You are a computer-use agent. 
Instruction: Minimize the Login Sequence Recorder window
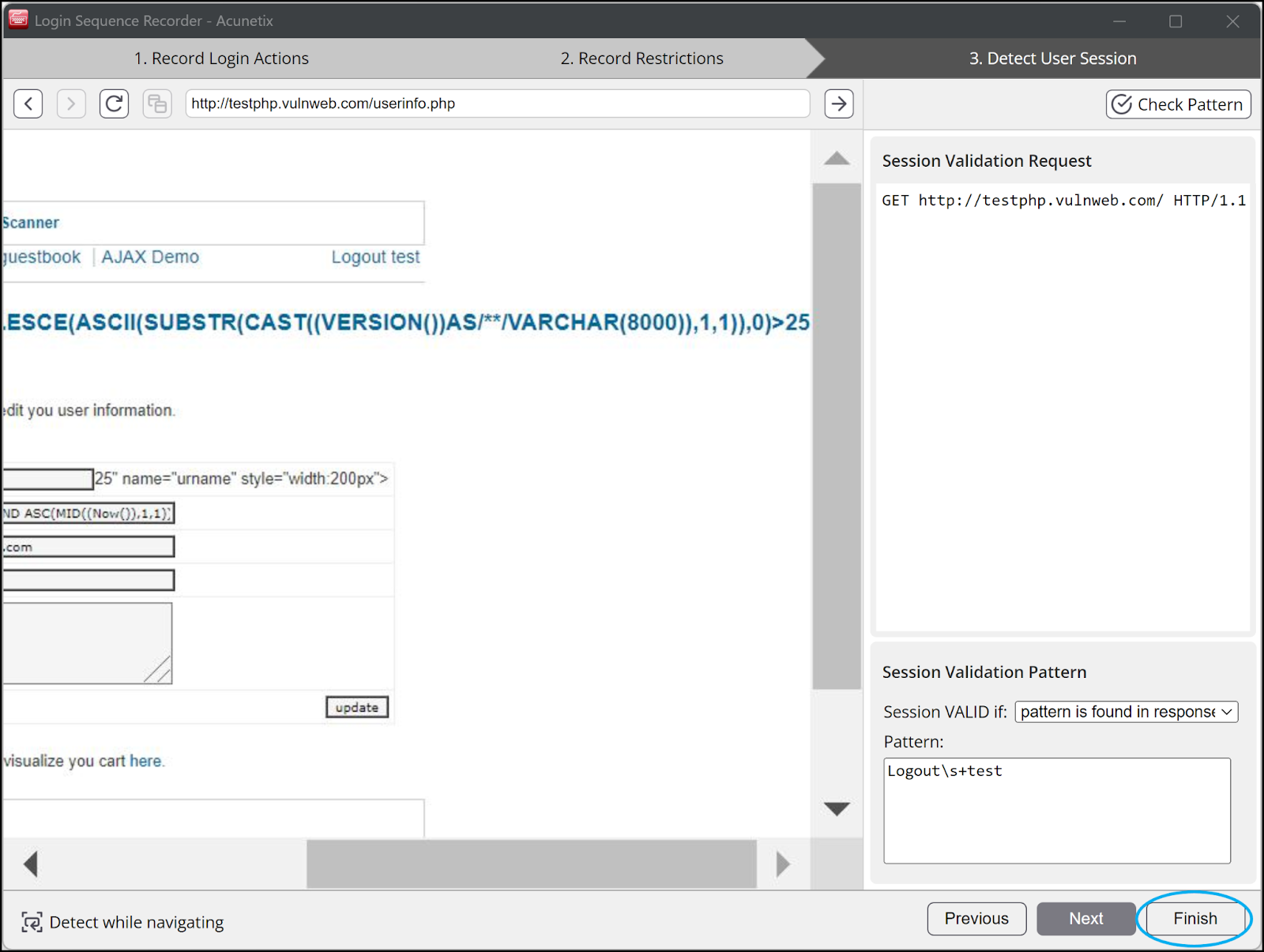click(x=1119, y=21)
